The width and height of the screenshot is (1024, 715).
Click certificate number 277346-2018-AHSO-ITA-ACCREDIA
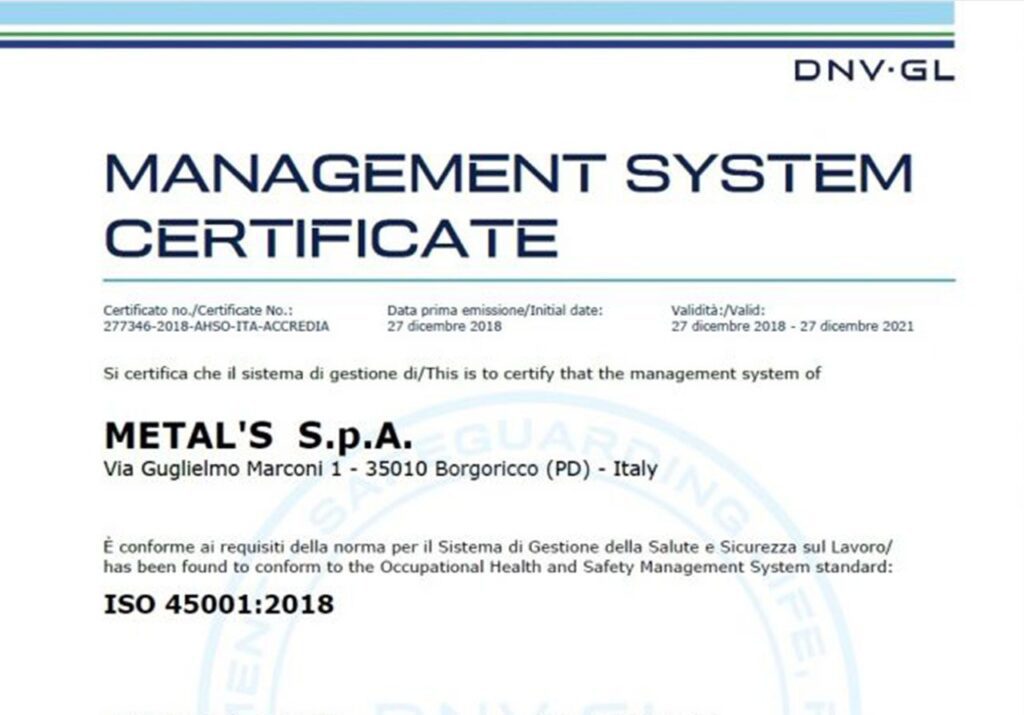click(x=216, y=326)
